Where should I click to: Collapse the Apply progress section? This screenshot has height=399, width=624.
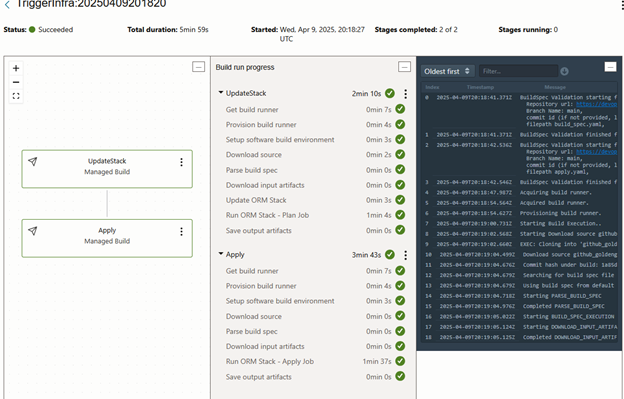click(221, 254)
